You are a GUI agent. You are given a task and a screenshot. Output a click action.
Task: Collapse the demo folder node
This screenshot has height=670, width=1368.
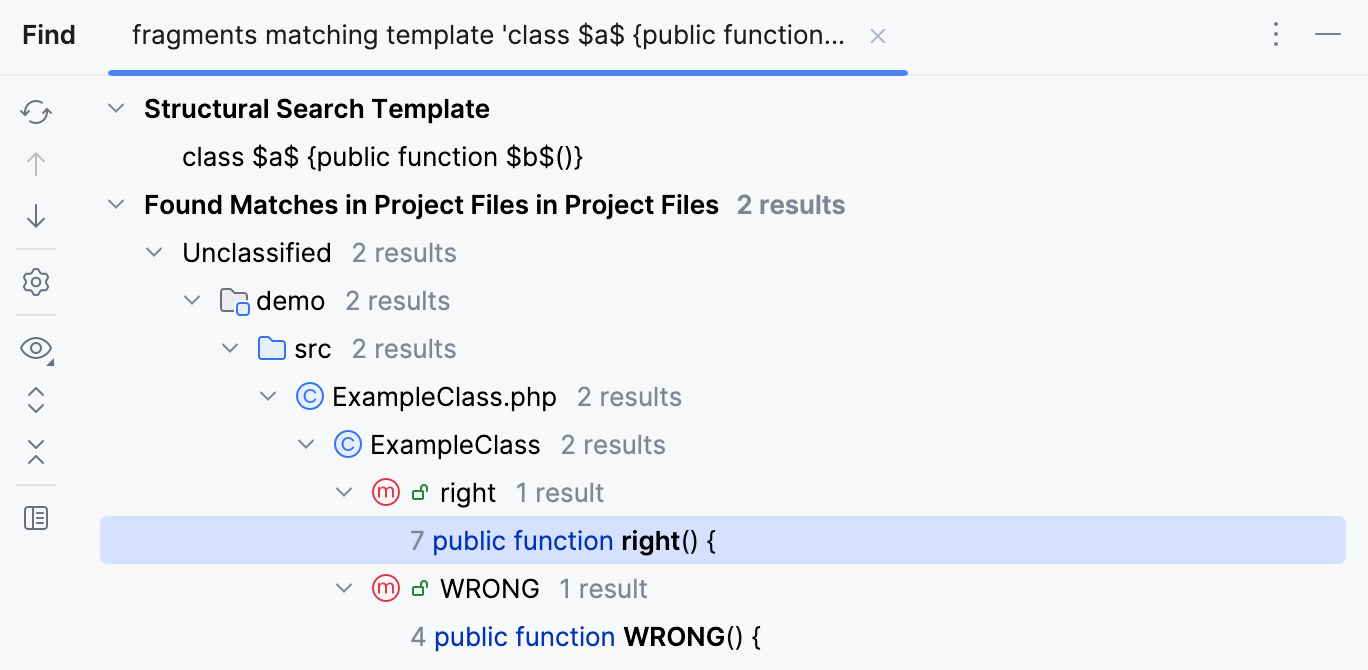tap(193, 301)
